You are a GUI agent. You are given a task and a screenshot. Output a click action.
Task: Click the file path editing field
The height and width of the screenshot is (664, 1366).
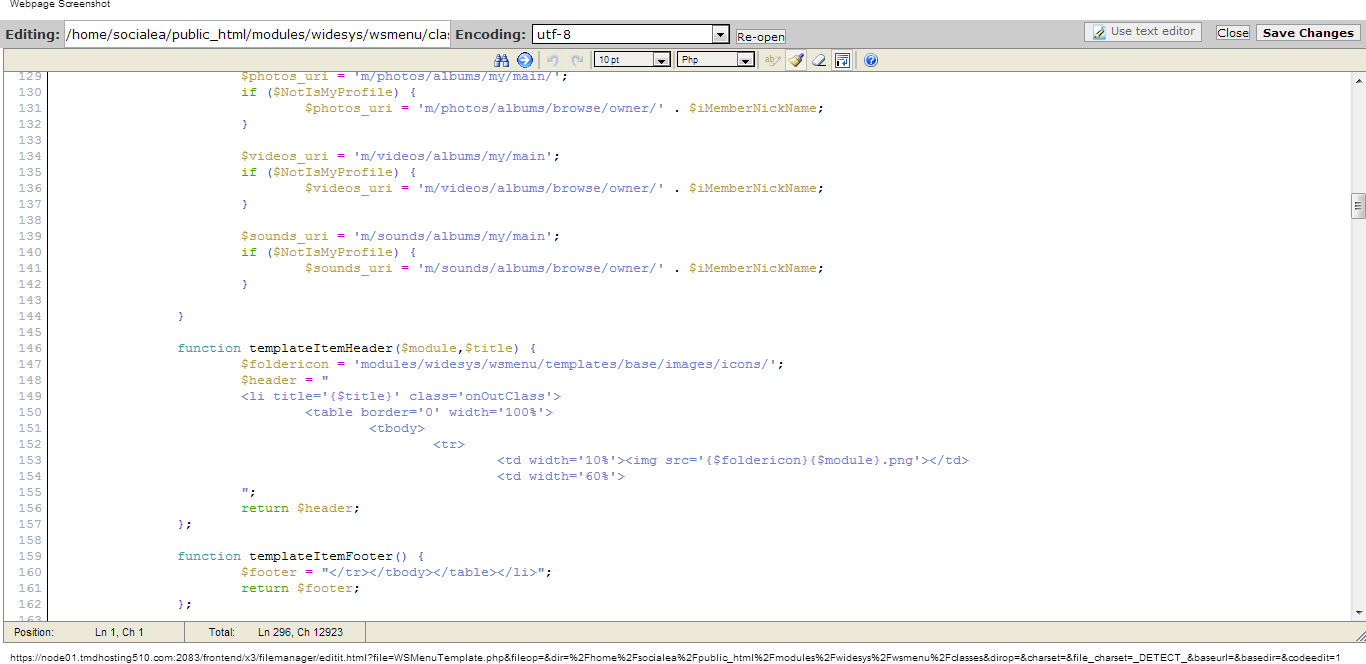(257, 34)
